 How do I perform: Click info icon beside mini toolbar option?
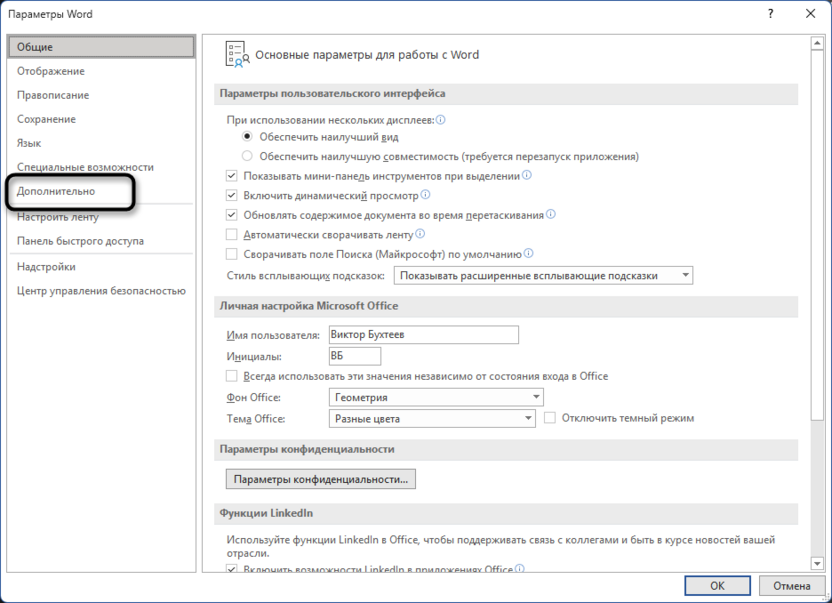526,175
